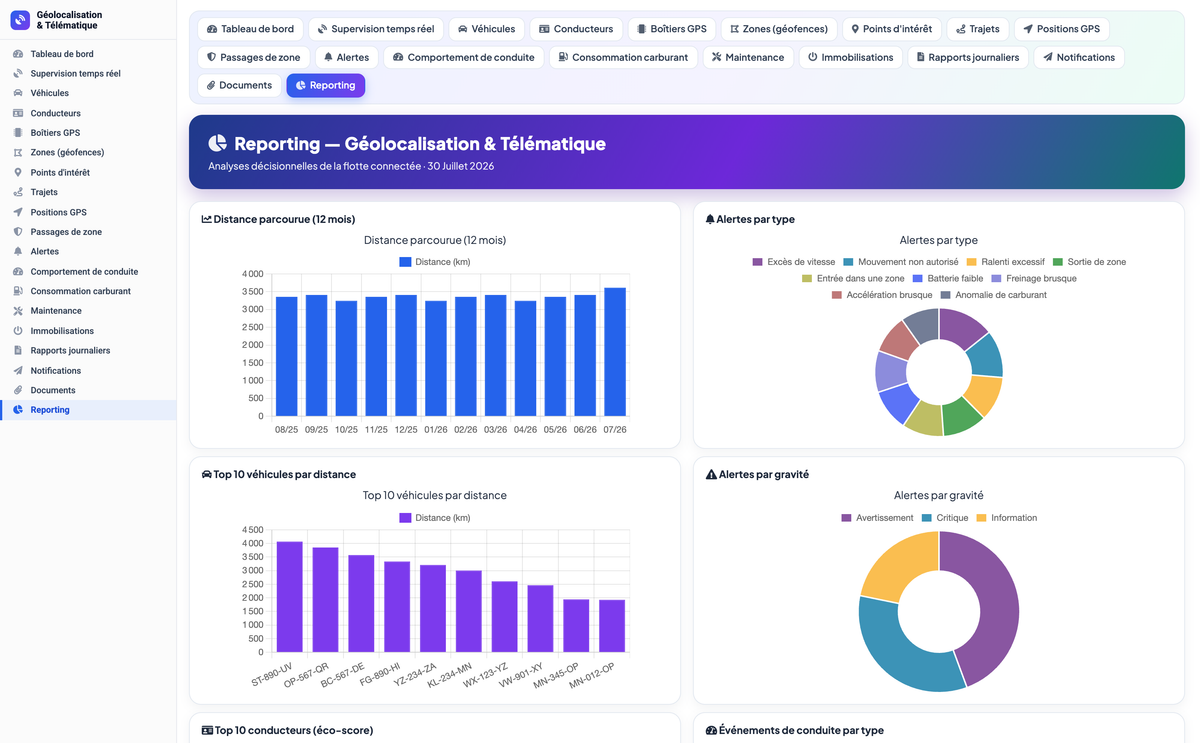Go to Immobilisations top tab
The image size is (1200, 743).
pos(851,57)
